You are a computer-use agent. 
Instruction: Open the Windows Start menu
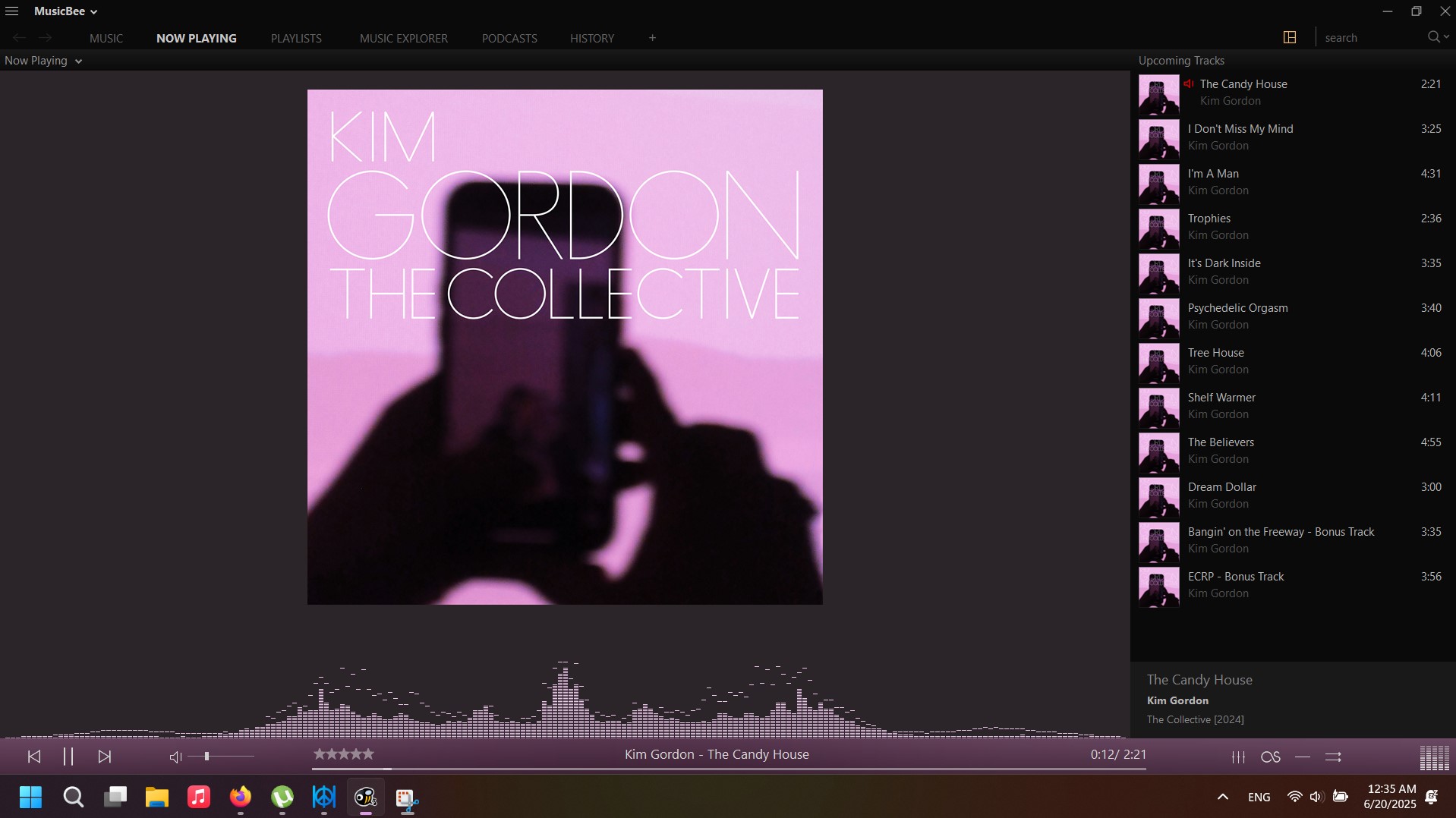pos(31,798)
